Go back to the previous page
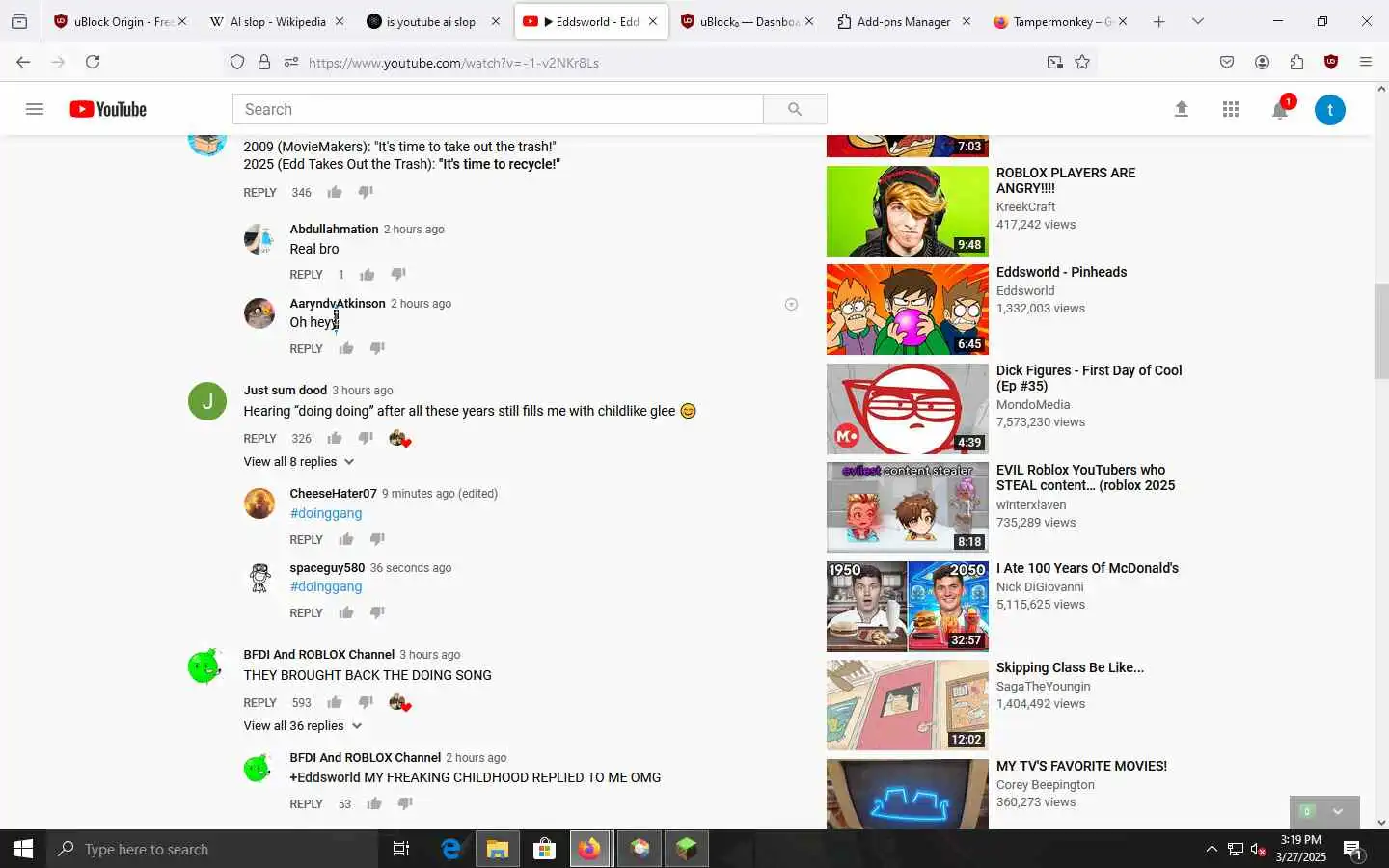1389x868 pixels. (x=23, y=62)
